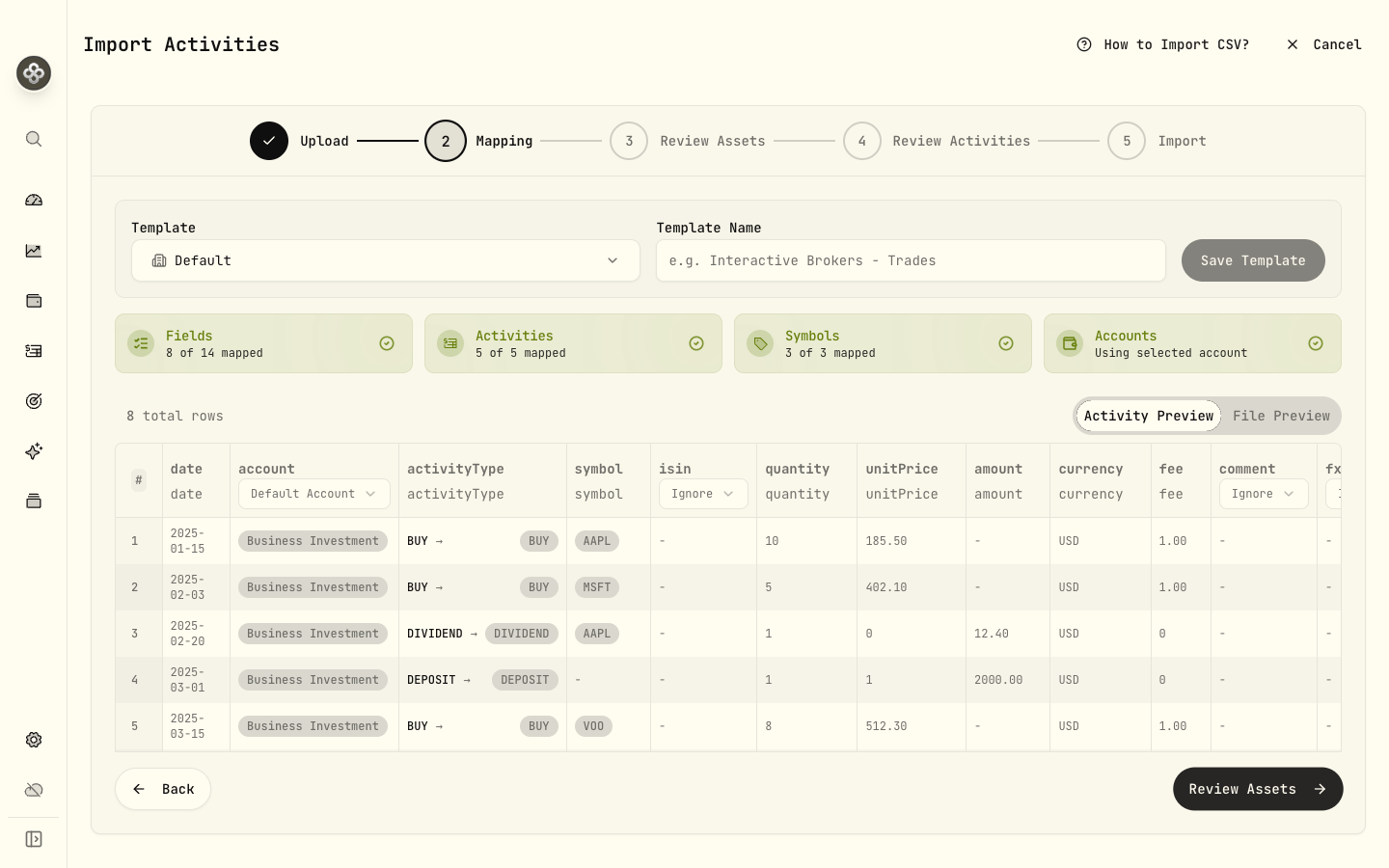Open settings gear icon in sidebar
The height and width of the screenshot is (868, 1389).
pos(34,740)
